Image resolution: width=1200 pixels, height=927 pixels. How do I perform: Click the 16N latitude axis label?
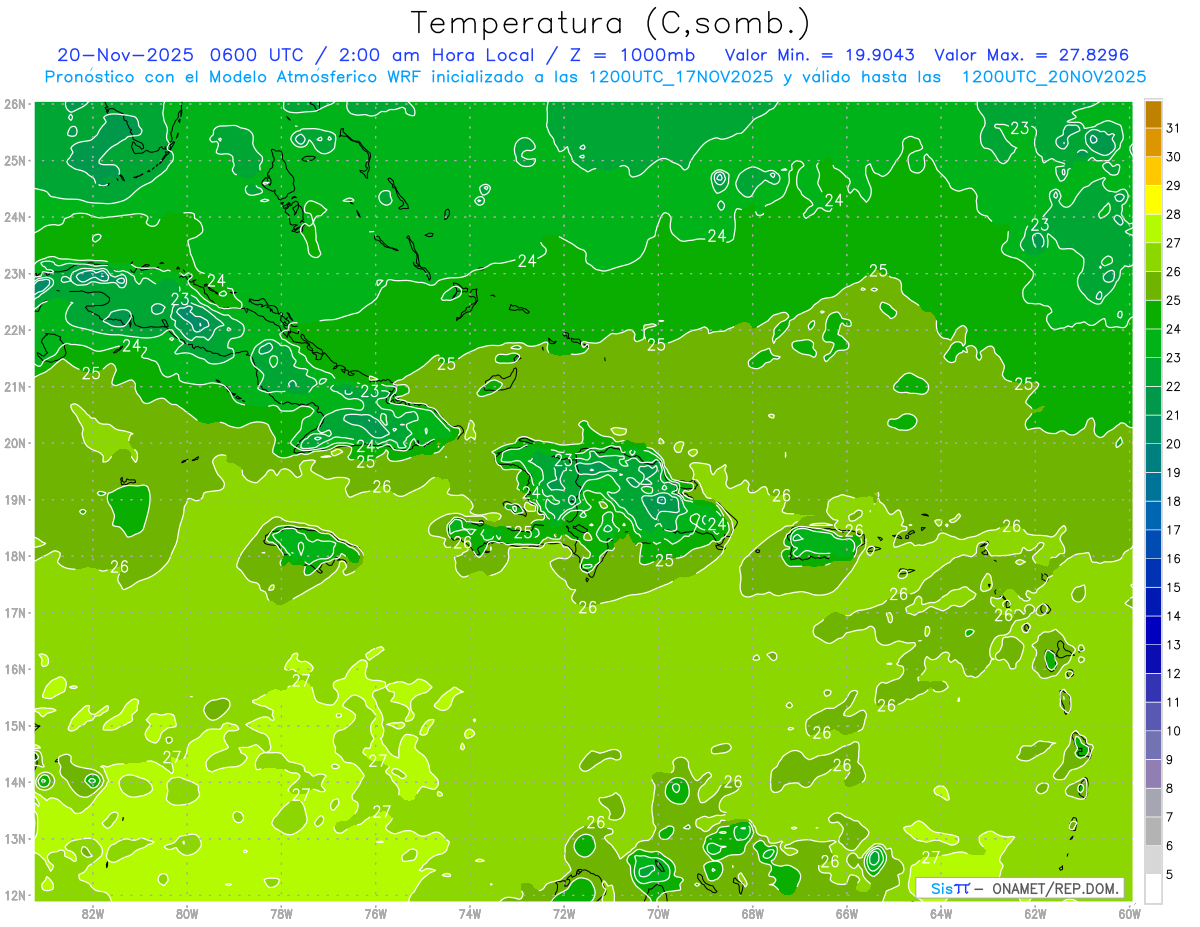coord(14,669)
